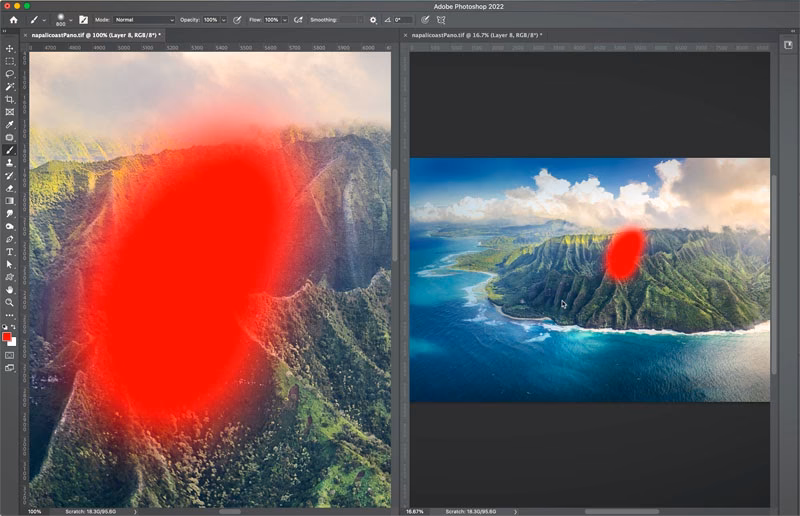The height and width of the screenshot is (516, 800).
Task: Close the 100% document tab
Action: pos(25,35)
